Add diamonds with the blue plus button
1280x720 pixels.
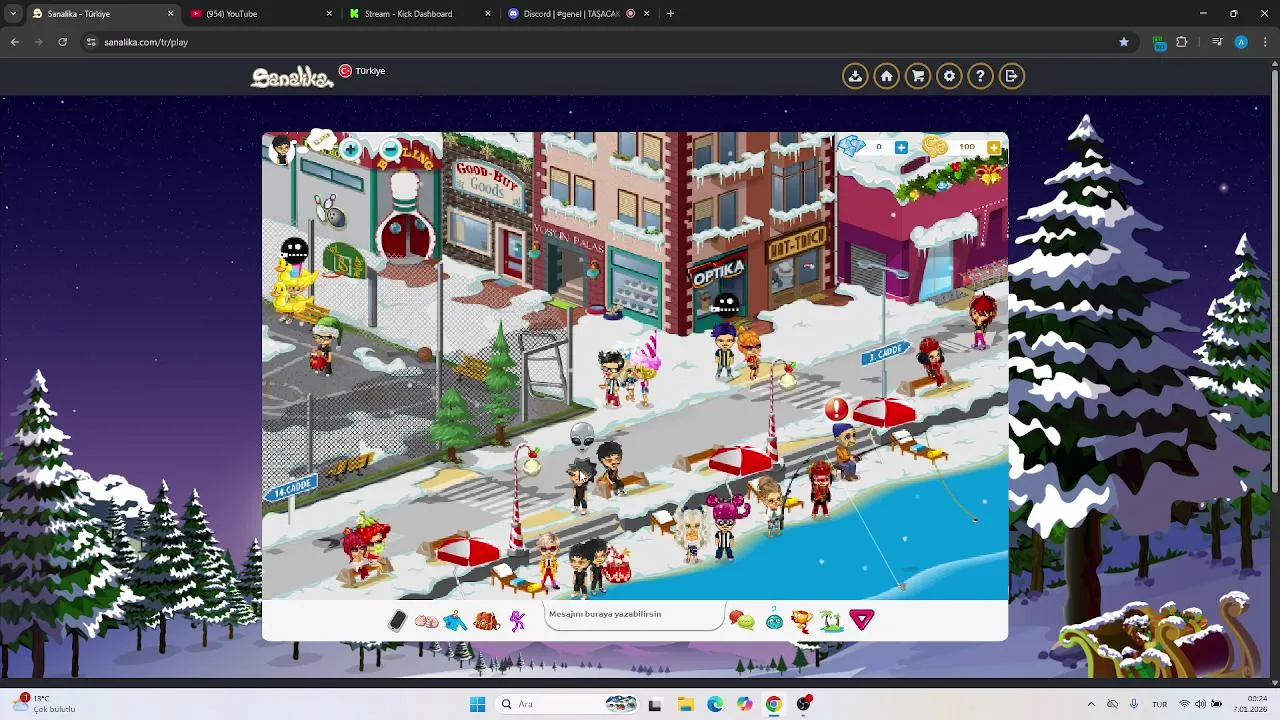(901, 147)
